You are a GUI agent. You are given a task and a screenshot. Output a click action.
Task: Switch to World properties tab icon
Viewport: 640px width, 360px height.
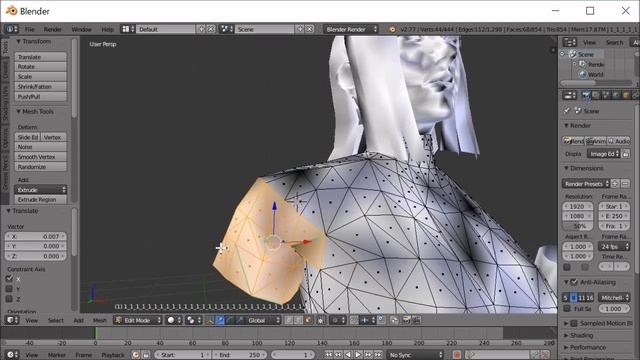pyautogui.click(x=616, y=95)
